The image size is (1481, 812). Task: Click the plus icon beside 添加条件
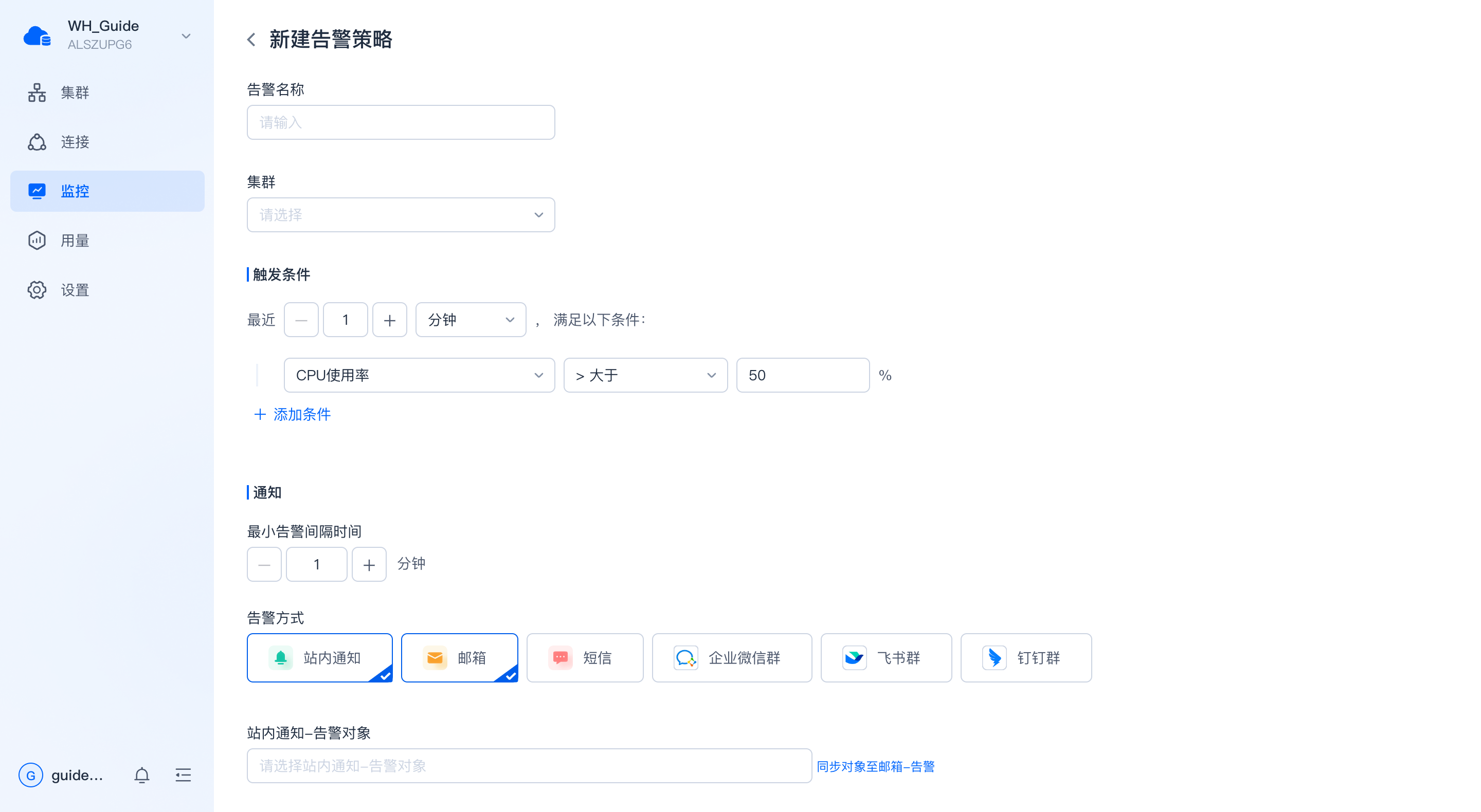[260, 414]
